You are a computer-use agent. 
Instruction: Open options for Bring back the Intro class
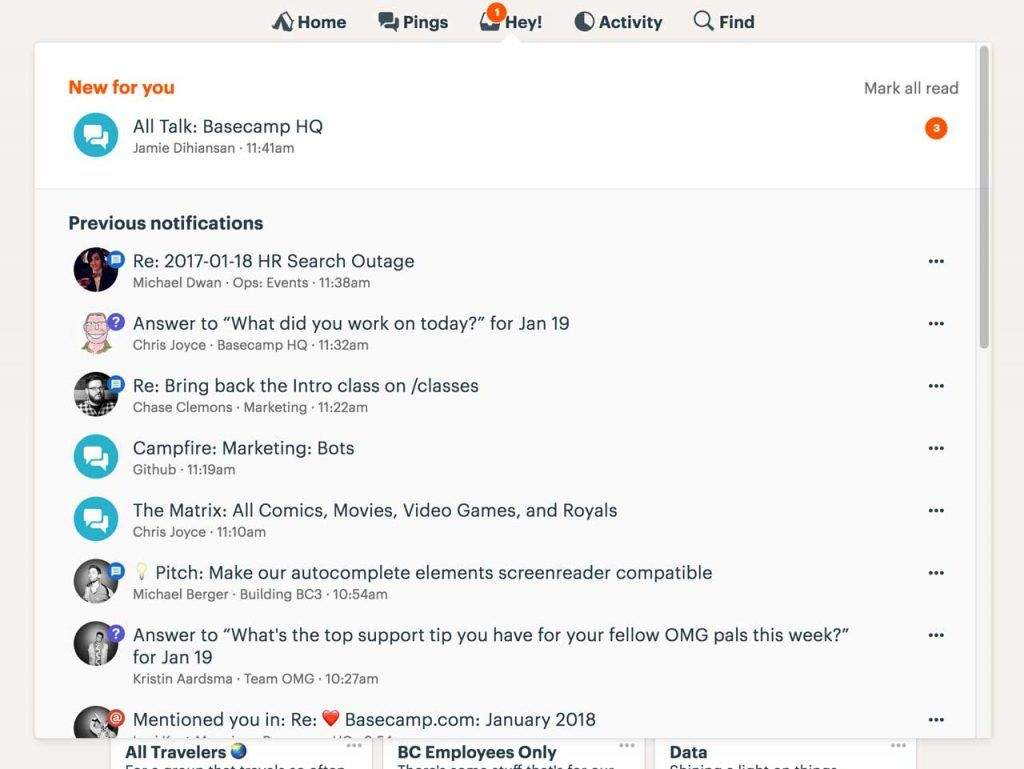(936, 386)
